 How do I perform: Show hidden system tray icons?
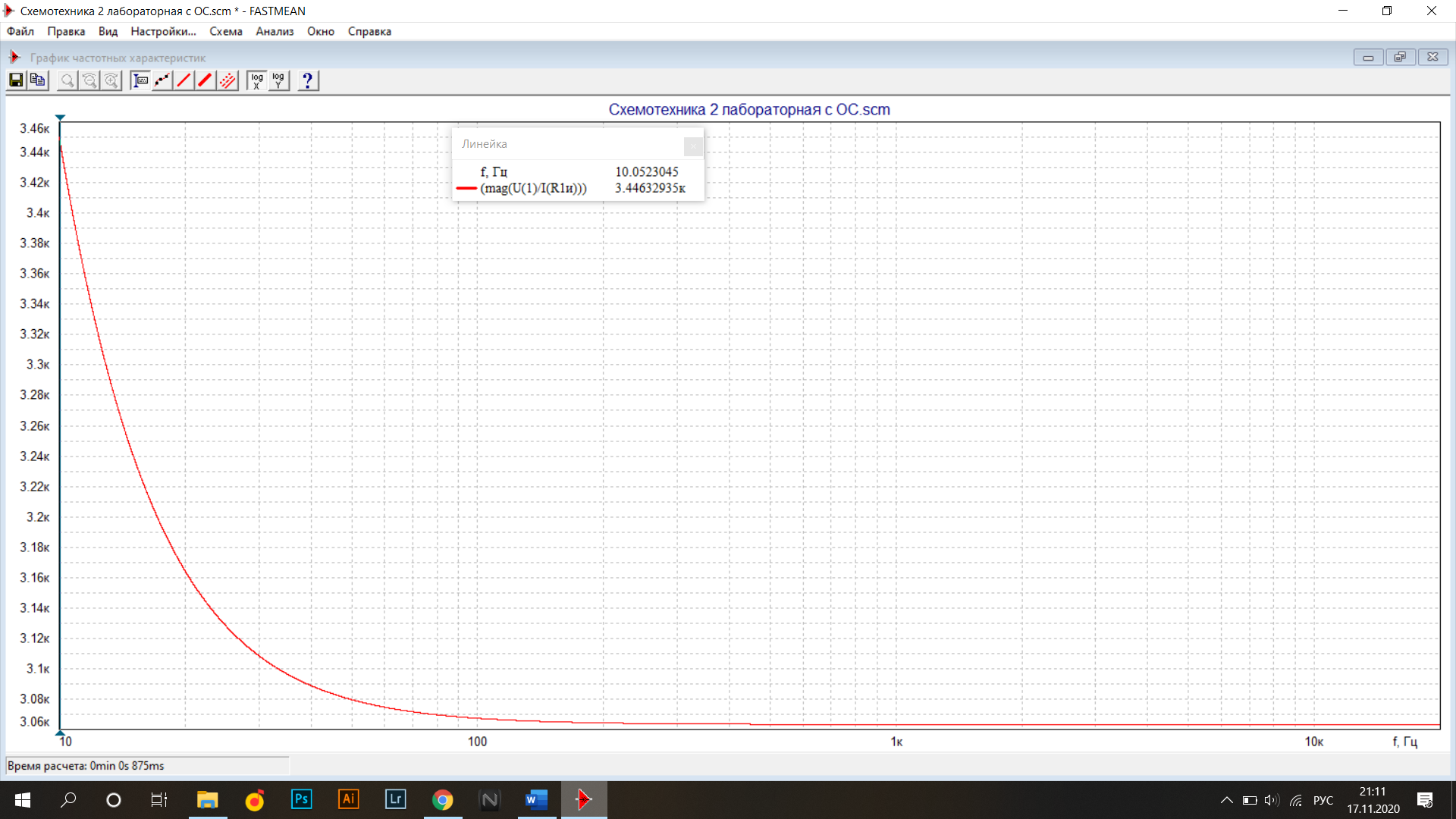pos(1226,800)
